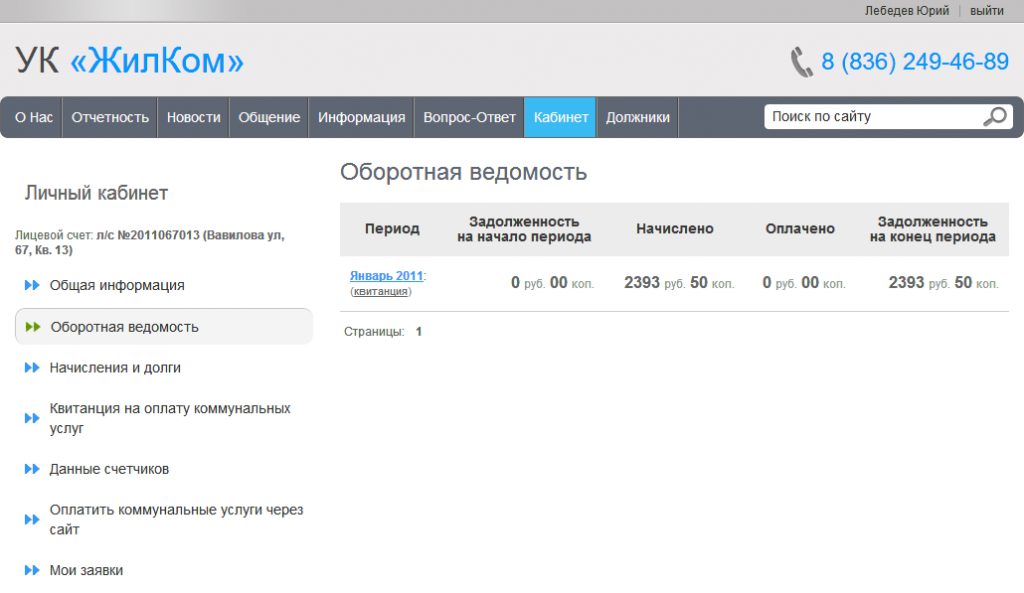The image size is (1024, 593).
Task: Focus the Поиск по сайту search field
Action: [x=870, y=117]
